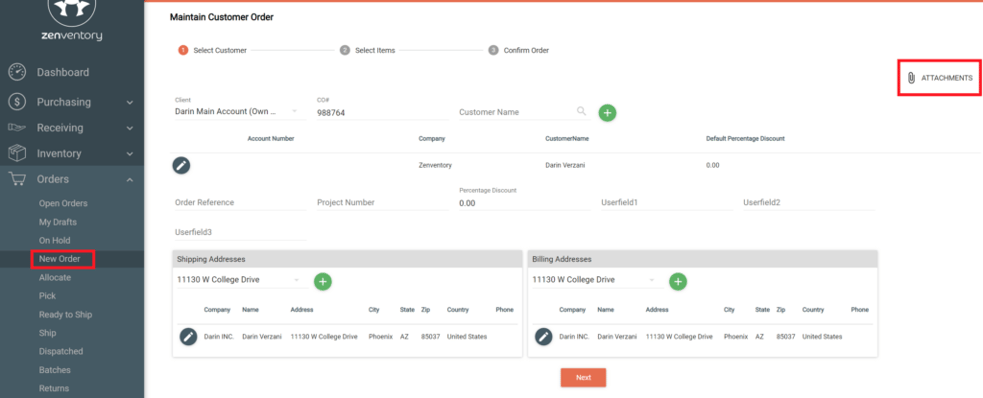Click Billing Addresses panel header

coord(703,259)
